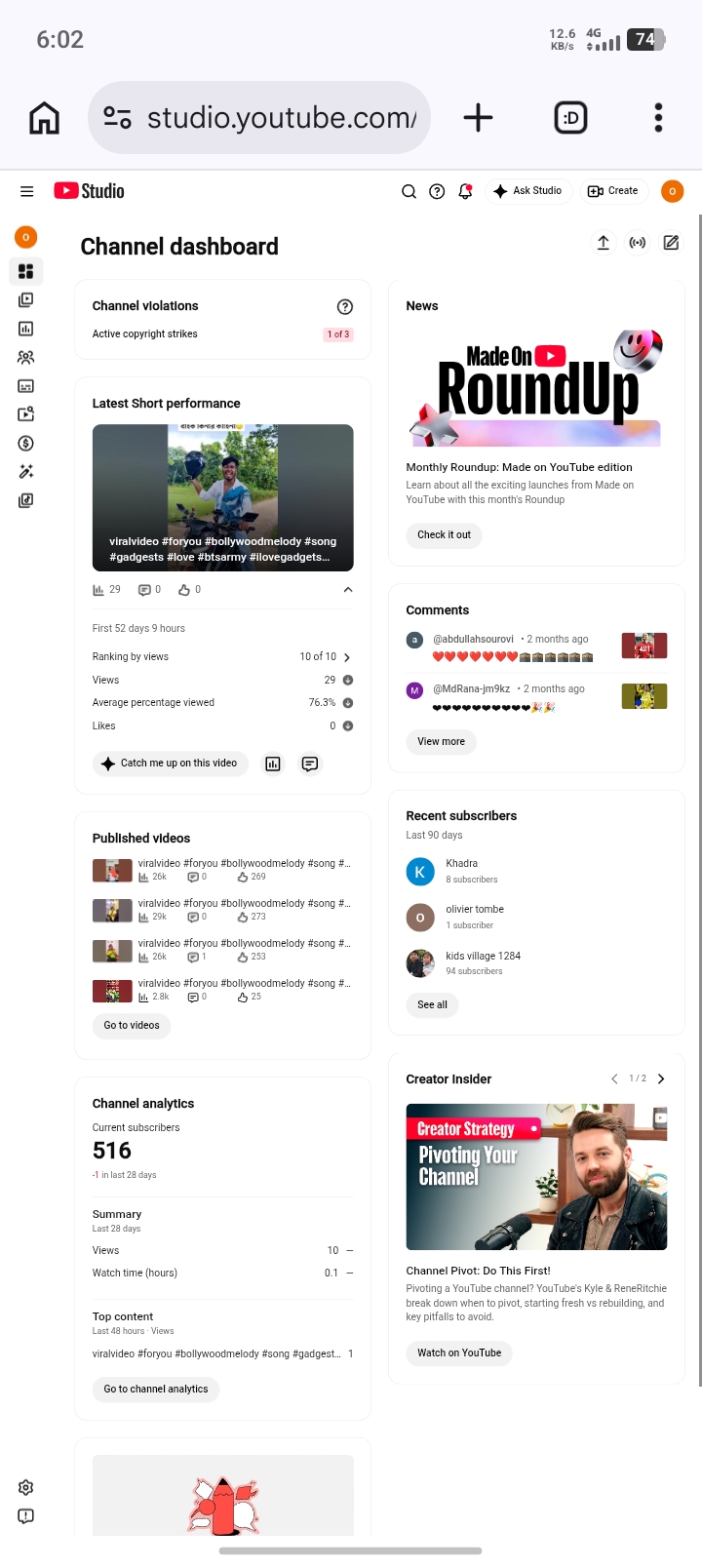The image size is (702, 1568).
Task: Collapse the Latest Short performance details
Action: coord(348,590)
